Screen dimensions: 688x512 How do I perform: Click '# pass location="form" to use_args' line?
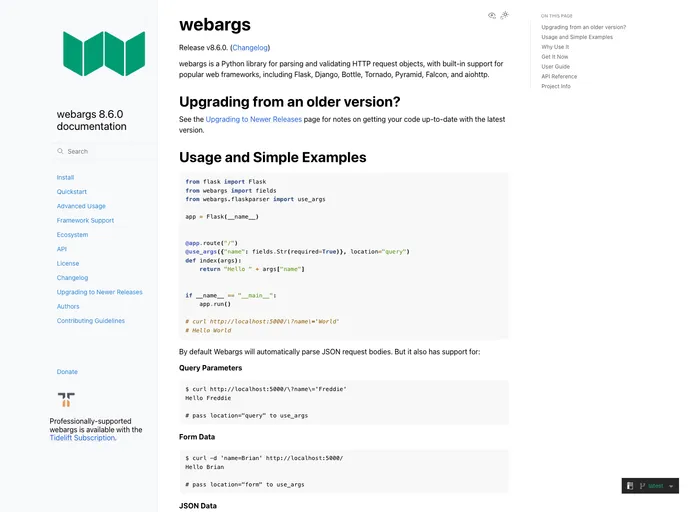point(244,485)
